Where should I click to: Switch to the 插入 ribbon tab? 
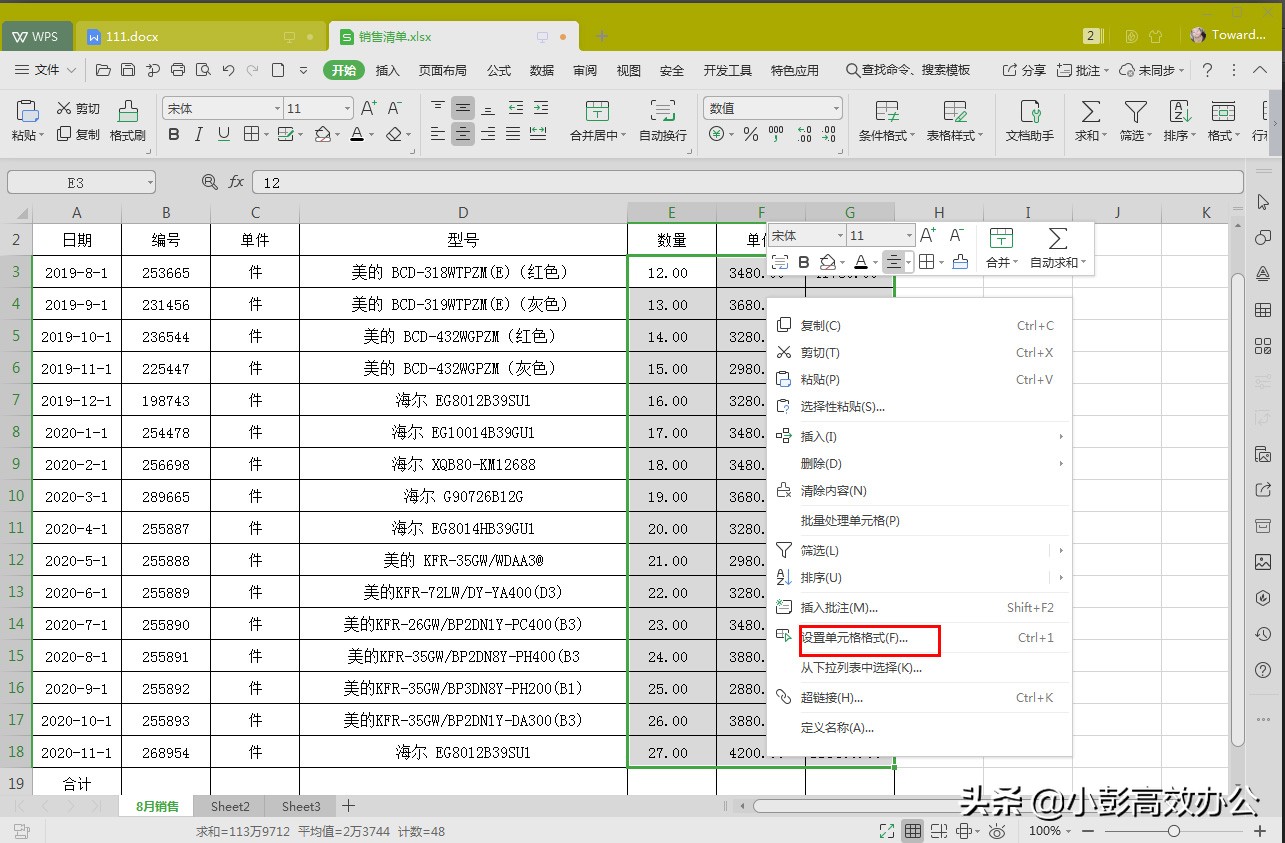[388, 70]
